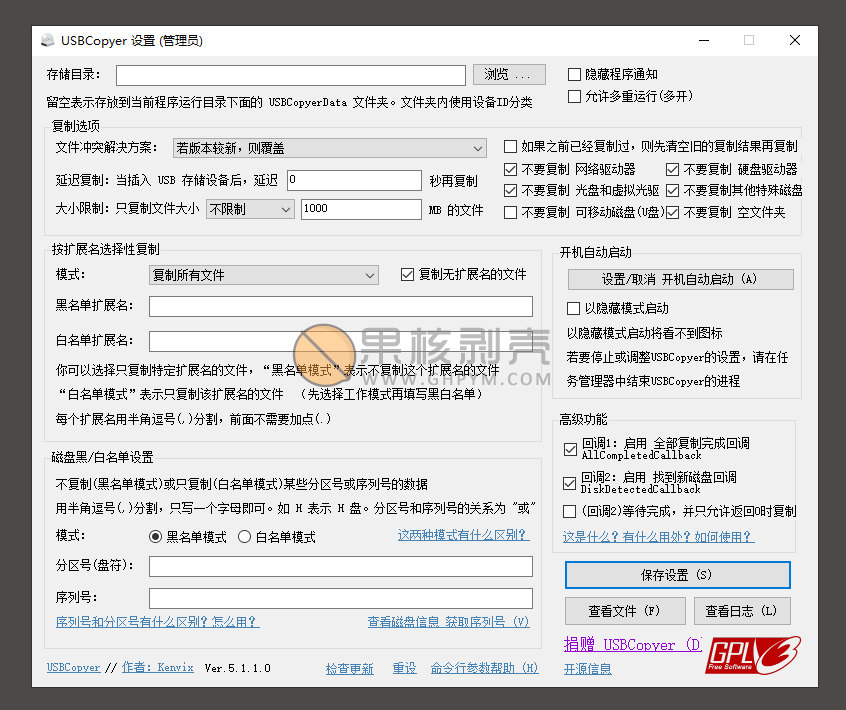Open the 复制所有文件 mode dropdown
Image resolution: width=846 pixels, height=710 pixels.
[x=263, y=274]
